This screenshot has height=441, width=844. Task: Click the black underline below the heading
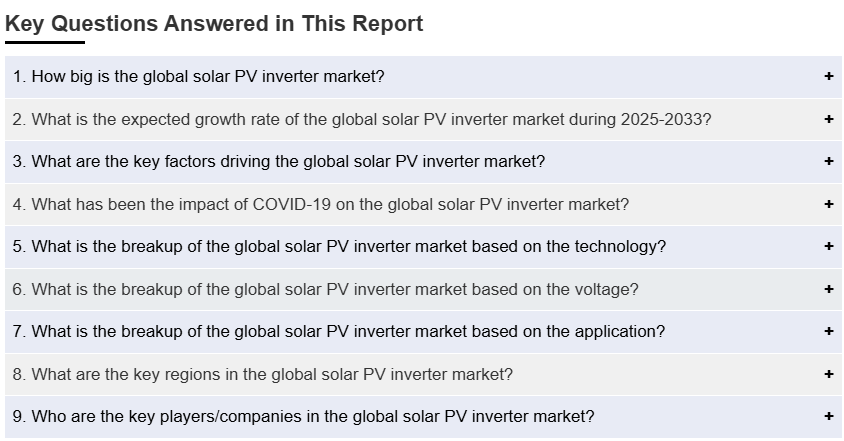pyautogui.click(x=45, y=42)
